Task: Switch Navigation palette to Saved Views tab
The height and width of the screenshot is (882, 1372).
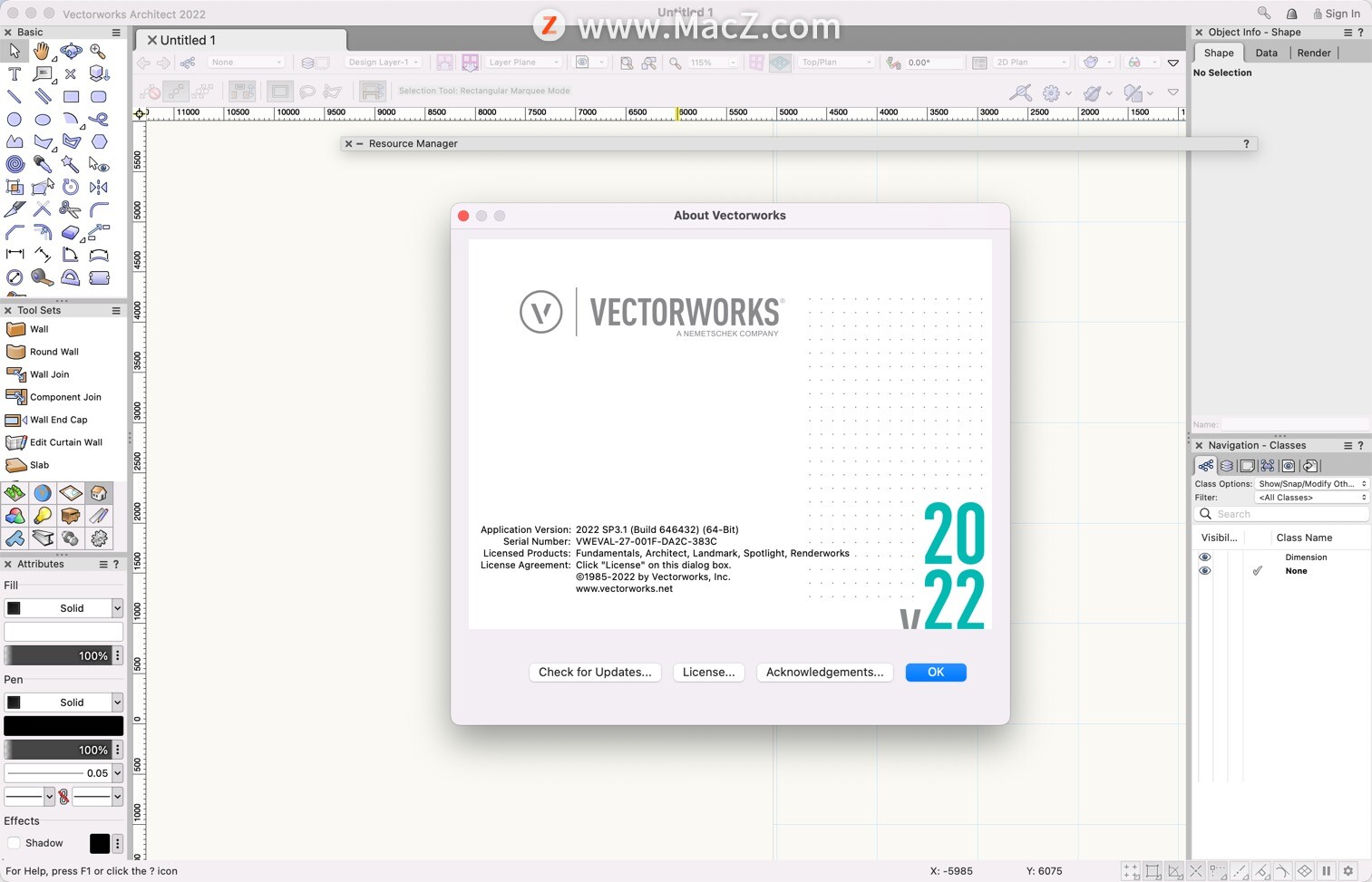Action: click(1289, 466)
